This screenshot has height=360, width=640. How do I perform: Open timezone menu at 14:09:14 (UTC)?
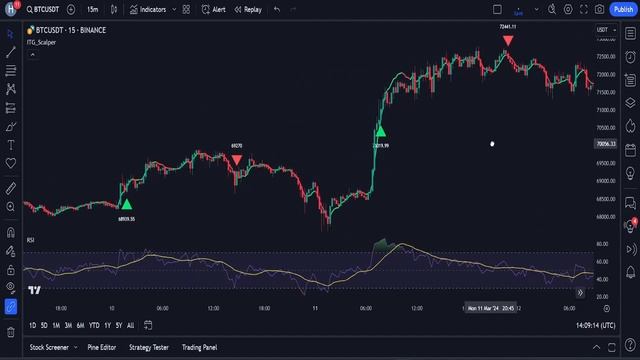coord(596,325)
